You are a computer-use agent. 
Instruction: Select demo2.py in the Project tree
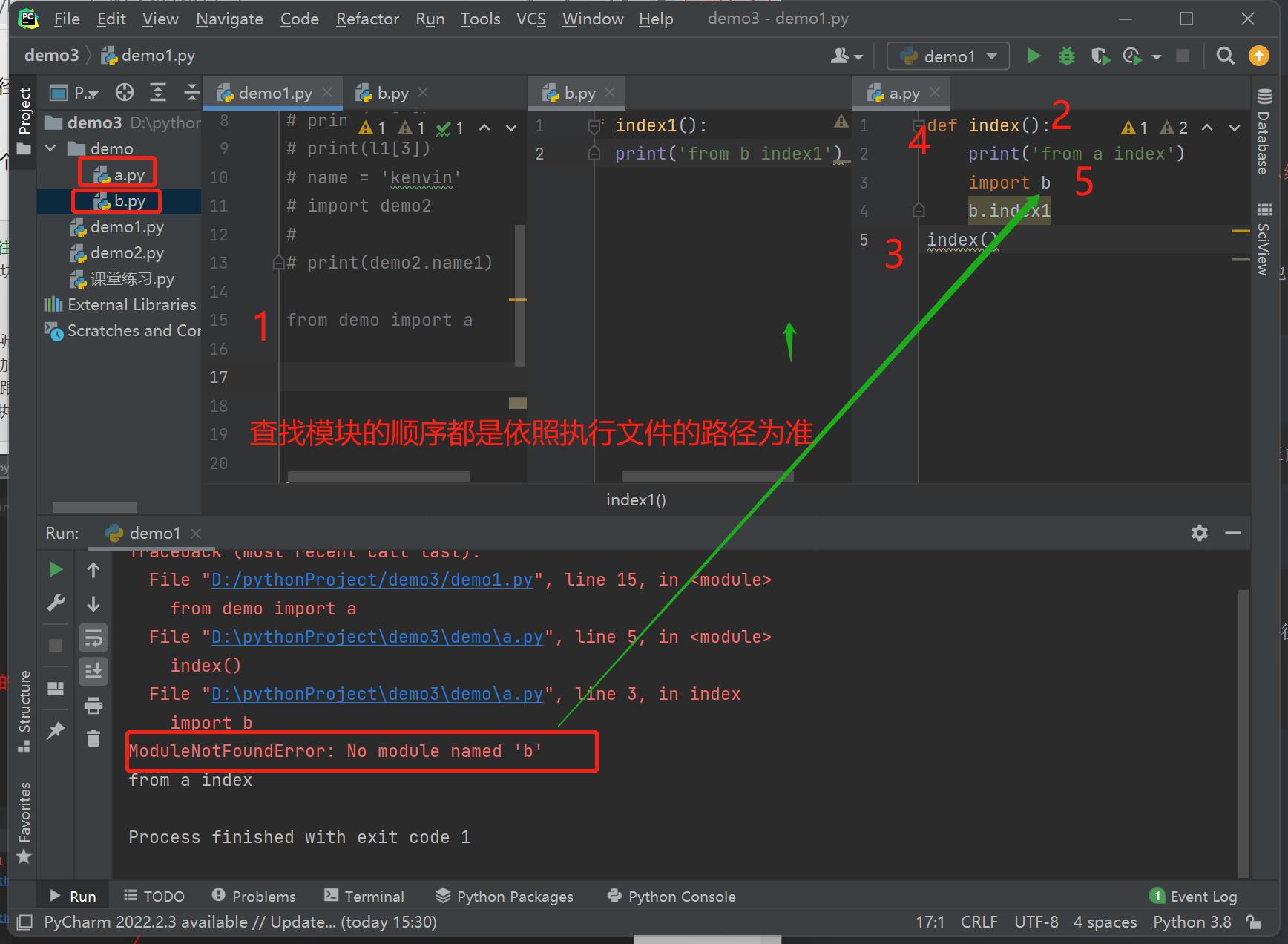pyautogui.click(x=117, y=253)
